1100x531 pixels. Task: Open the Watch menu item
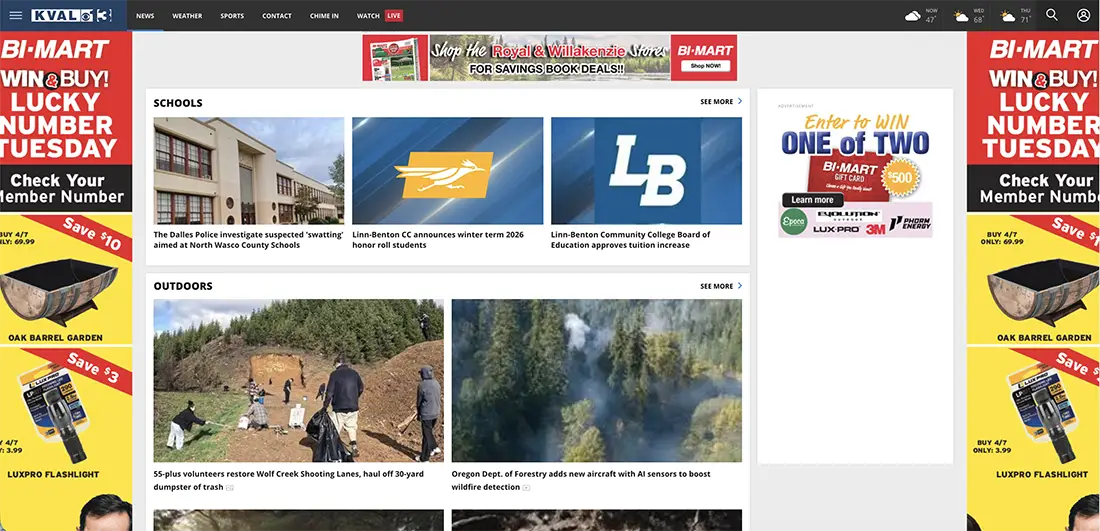[368, 15]
